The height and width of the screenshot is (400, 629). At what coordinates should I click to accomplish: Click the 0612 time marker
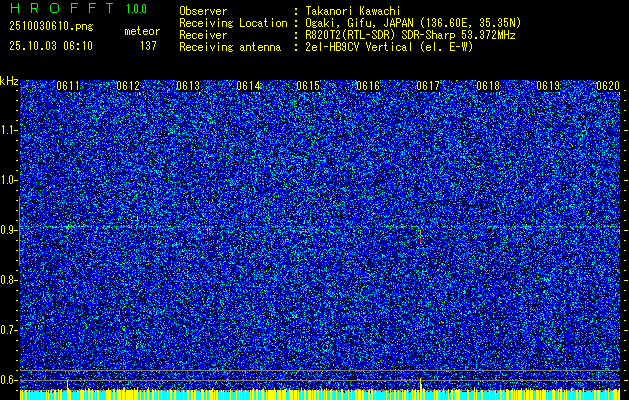pos(128,86)
